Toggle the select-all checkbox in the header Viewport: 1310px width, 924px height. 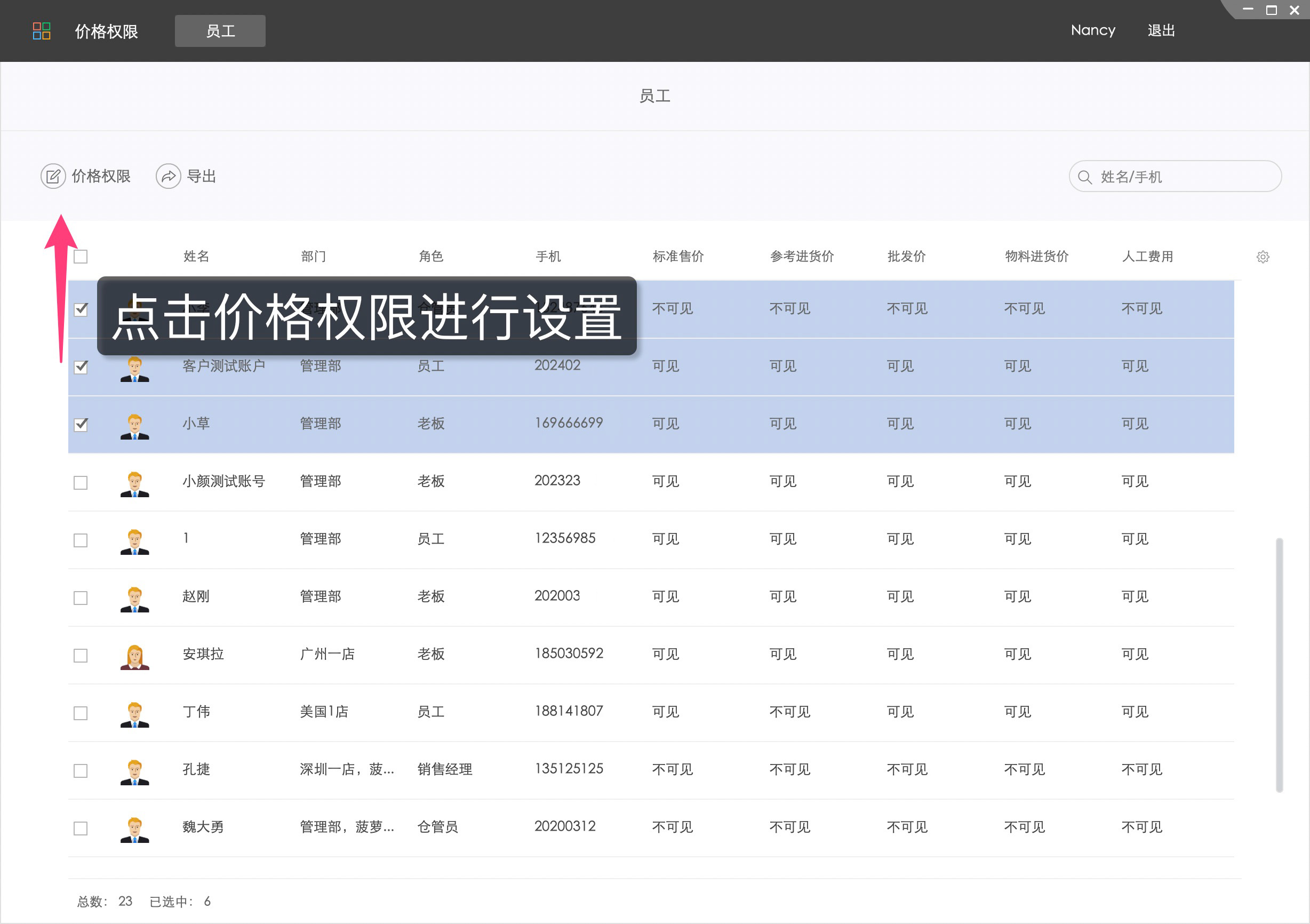coord(81,257)
